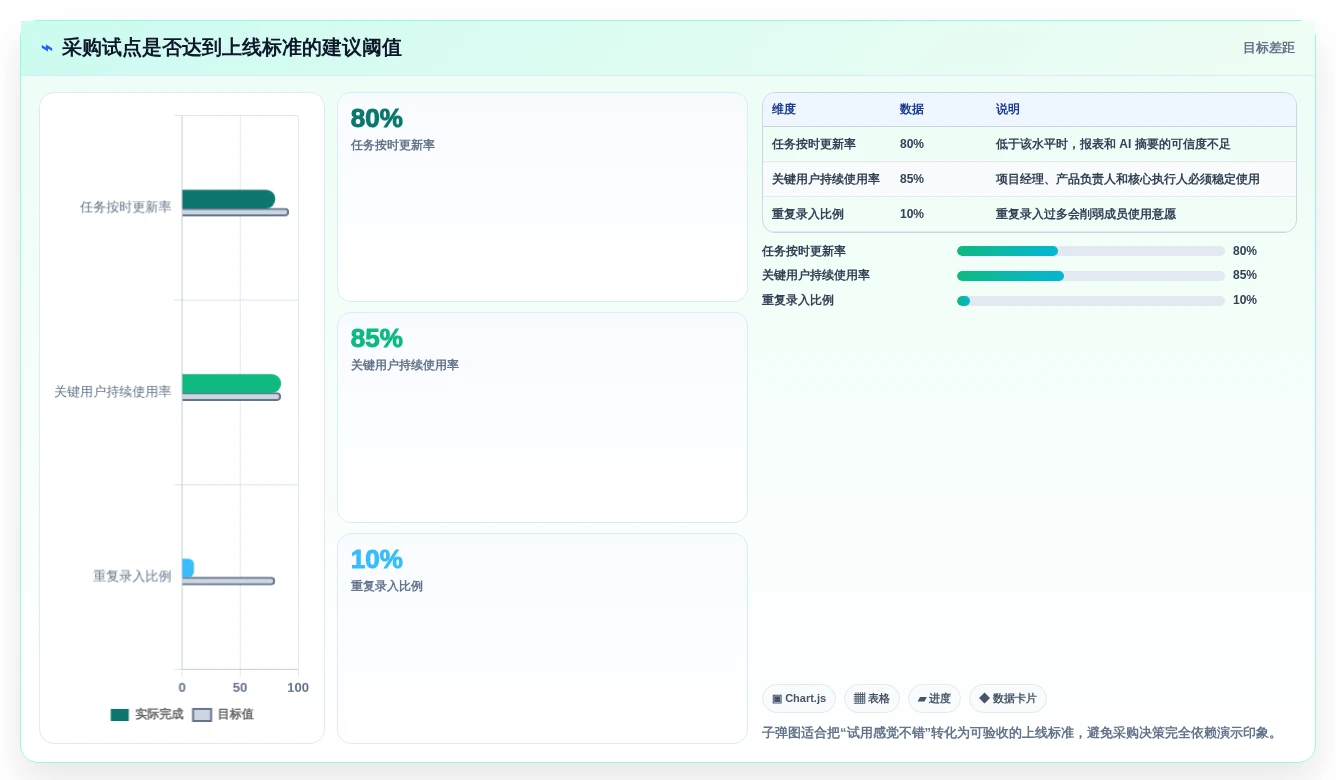Click the 重复录入比例 progress bar
Viewport: 1336px width, 780px height.
[x=1091, y=300]
